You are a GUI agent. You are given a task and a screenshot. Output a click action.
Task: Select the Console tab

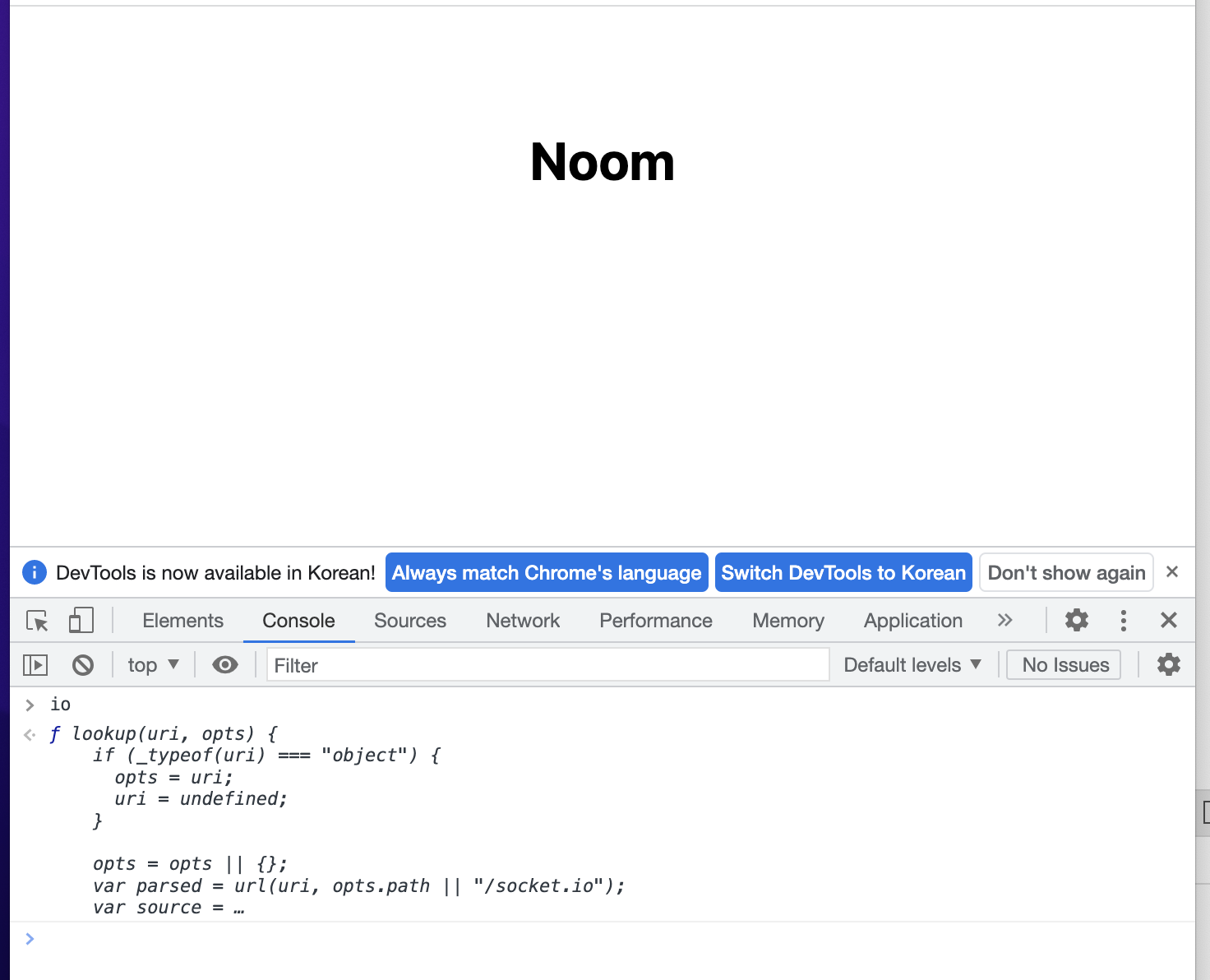pos(299,621)
